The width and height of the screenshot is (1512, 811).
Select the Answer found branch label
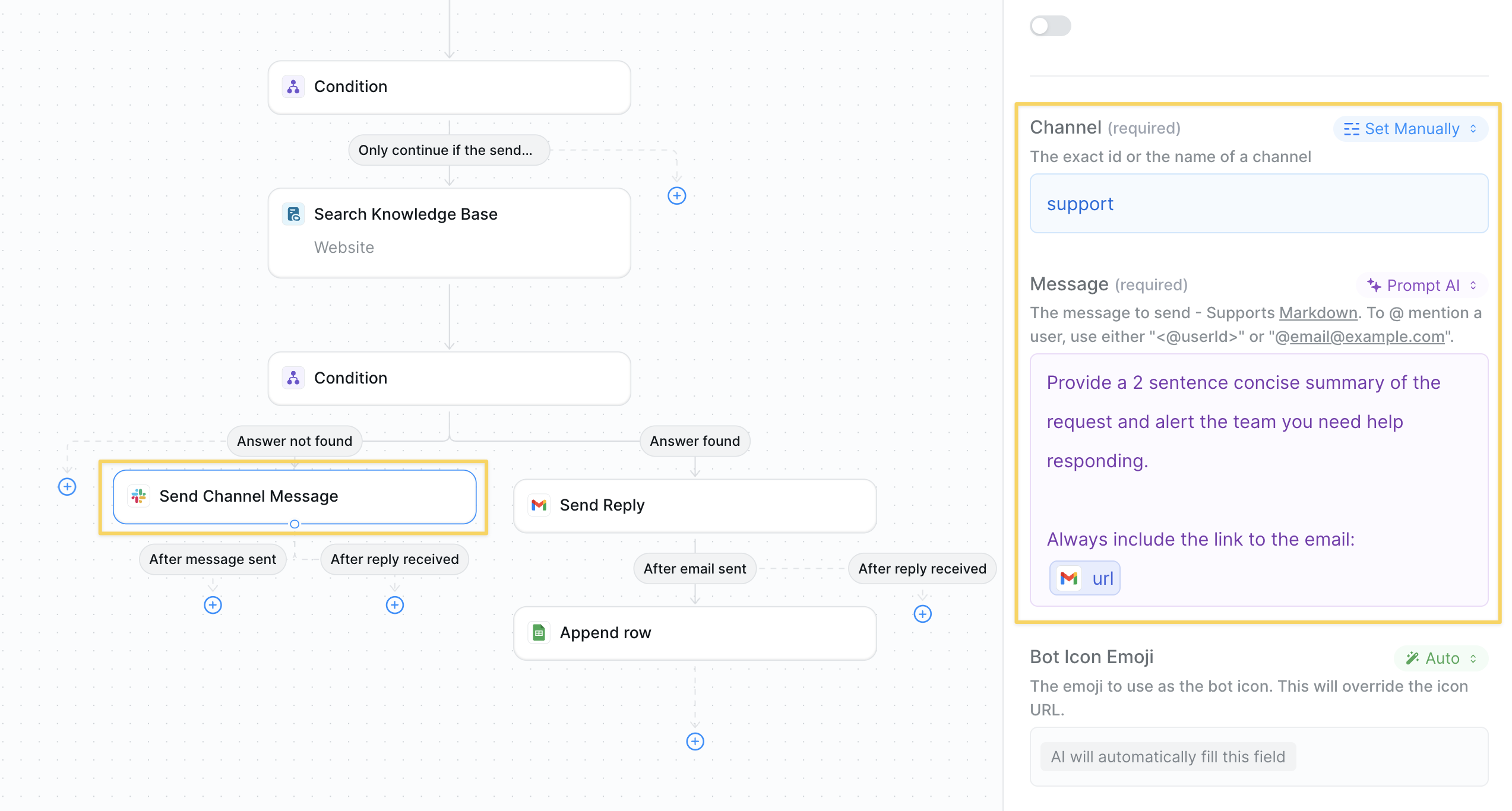695,441
